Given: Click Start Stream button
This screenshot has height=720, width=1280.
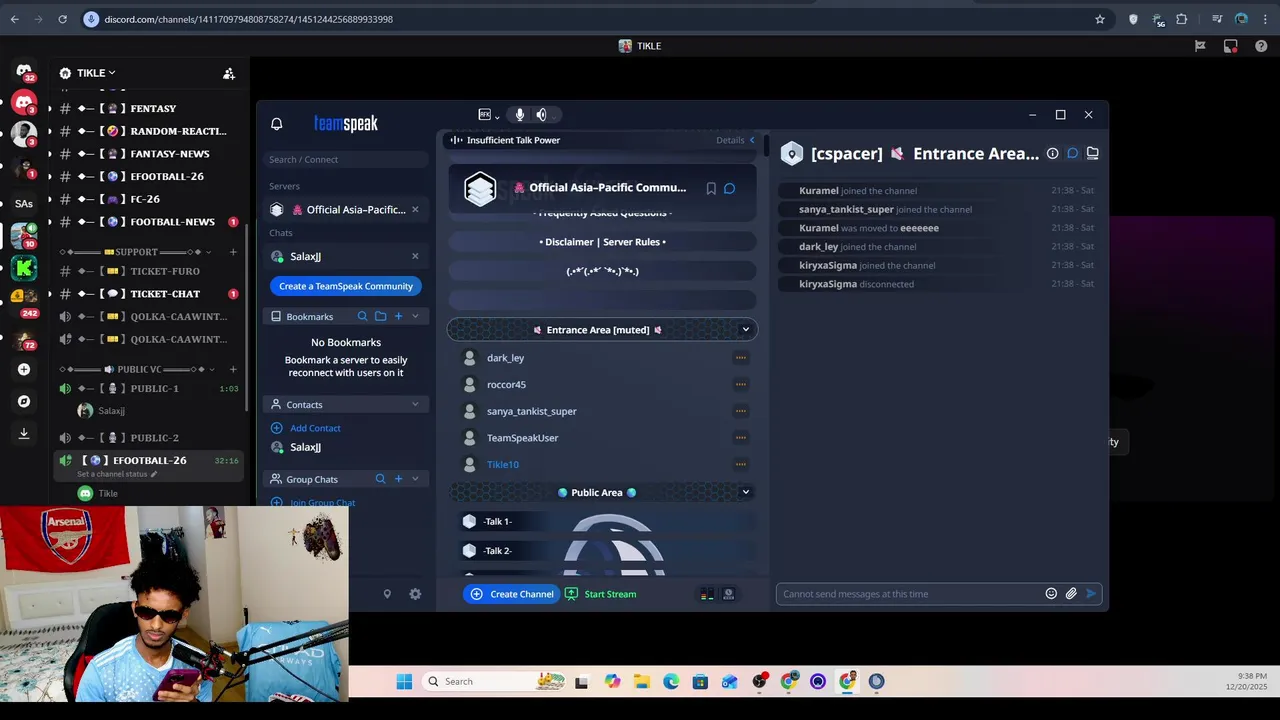Looking at the screenshot, I should [600, 594].
